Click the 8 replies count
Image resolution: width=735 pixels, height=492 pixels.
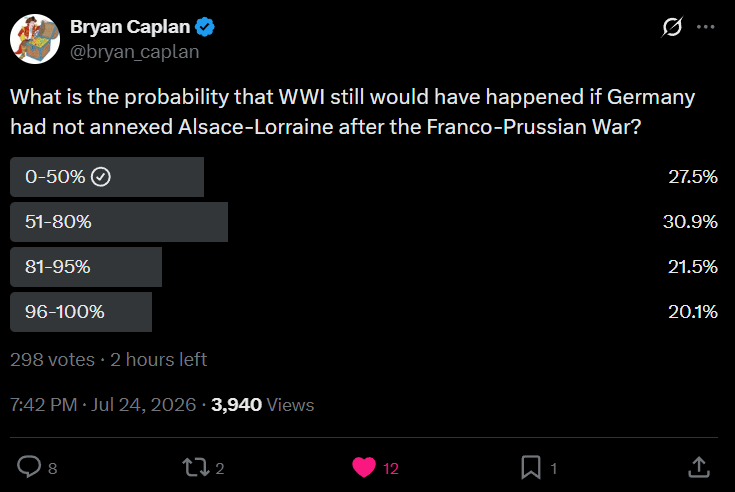pyautogui.click(x=52, y=468)
